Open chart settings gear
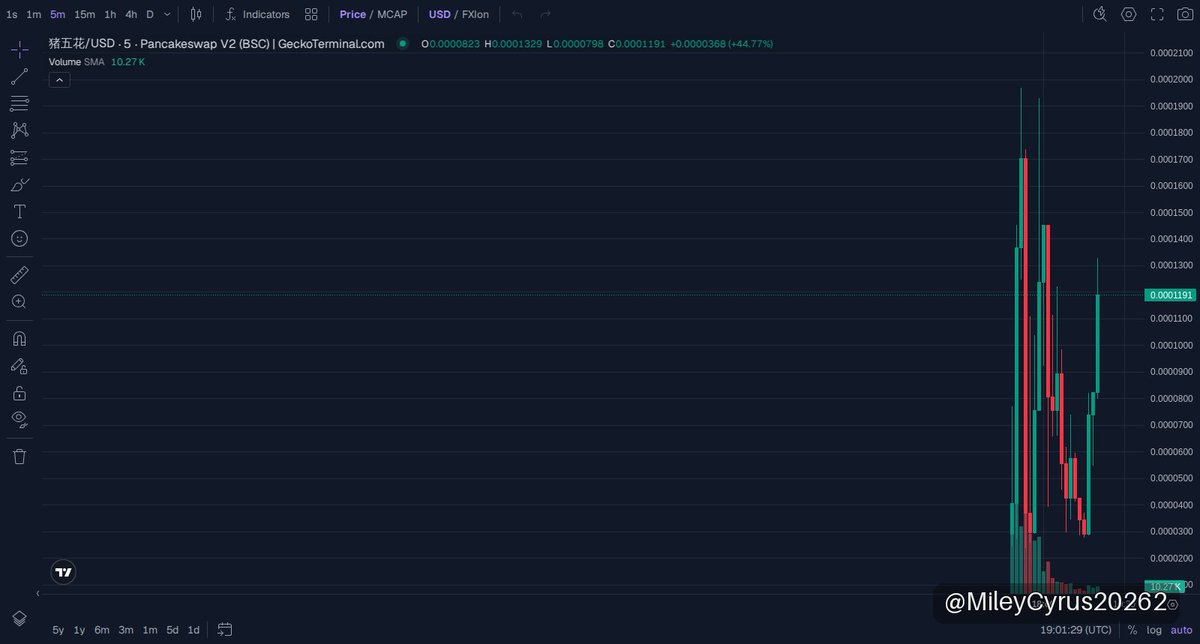The image size is (1200, 644). pos(1129,14)
